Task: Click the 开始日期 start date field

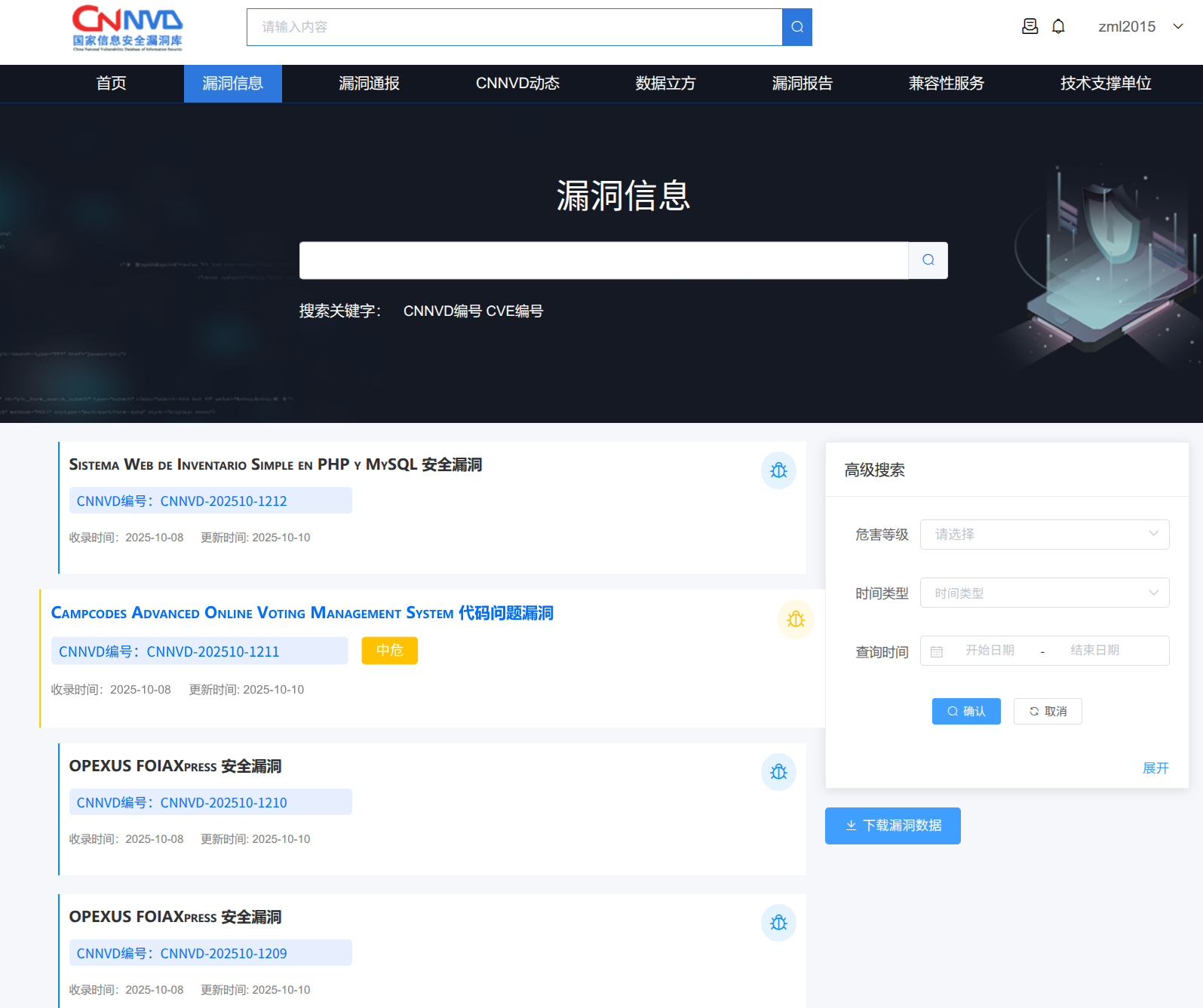Action: click(x=990, y=651)
